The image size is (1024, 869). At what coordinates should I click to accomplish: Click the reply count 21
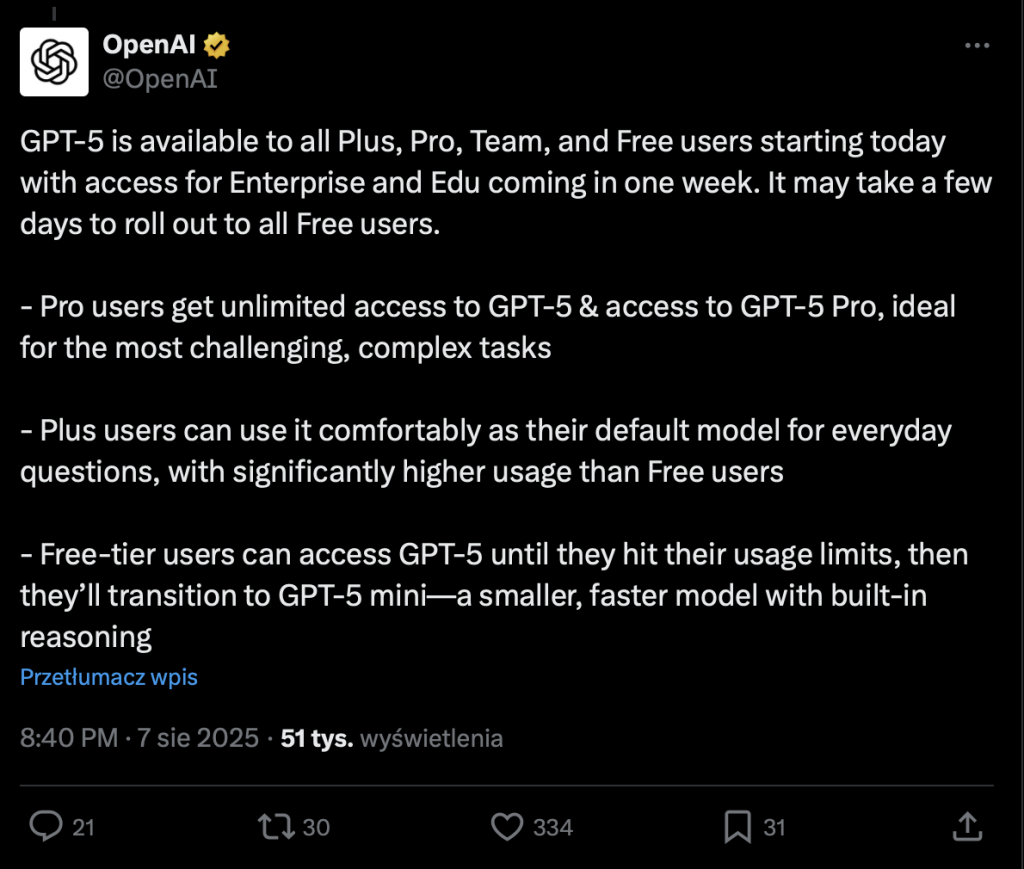click(83, 828)
